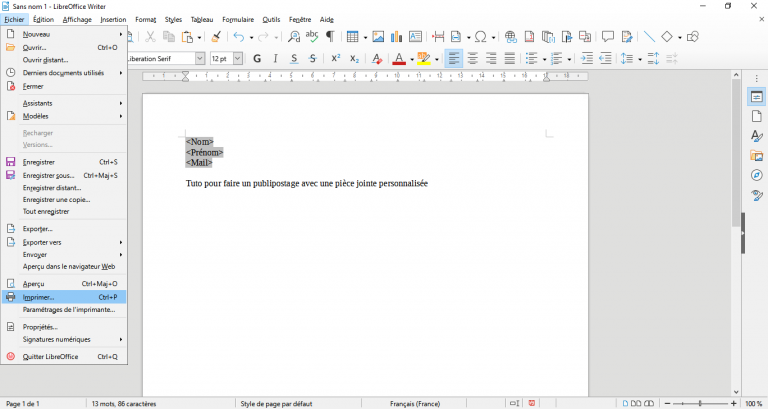This screenshot has height=409, width=768.
Task: Toggle Superscript X² button
Action: click(x=336, y=59)
